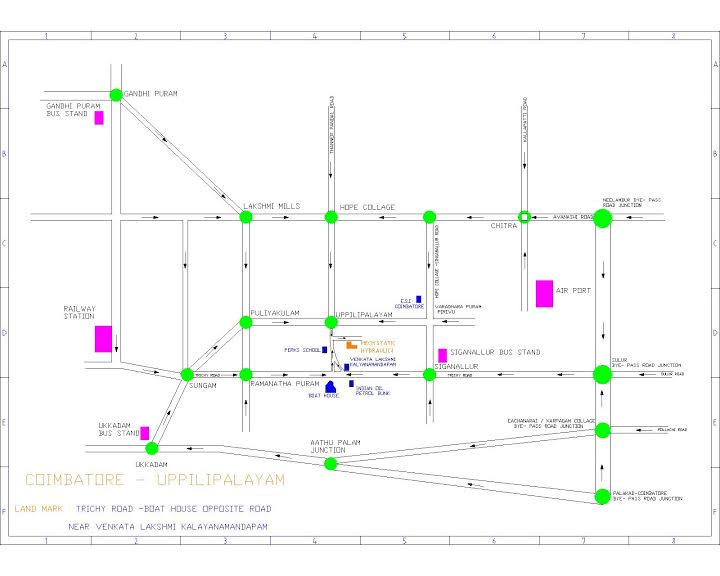Click the Palakad-Coimbatore Bye-Pass junction marker
This screenshot has width=720, height=576.
602,496
